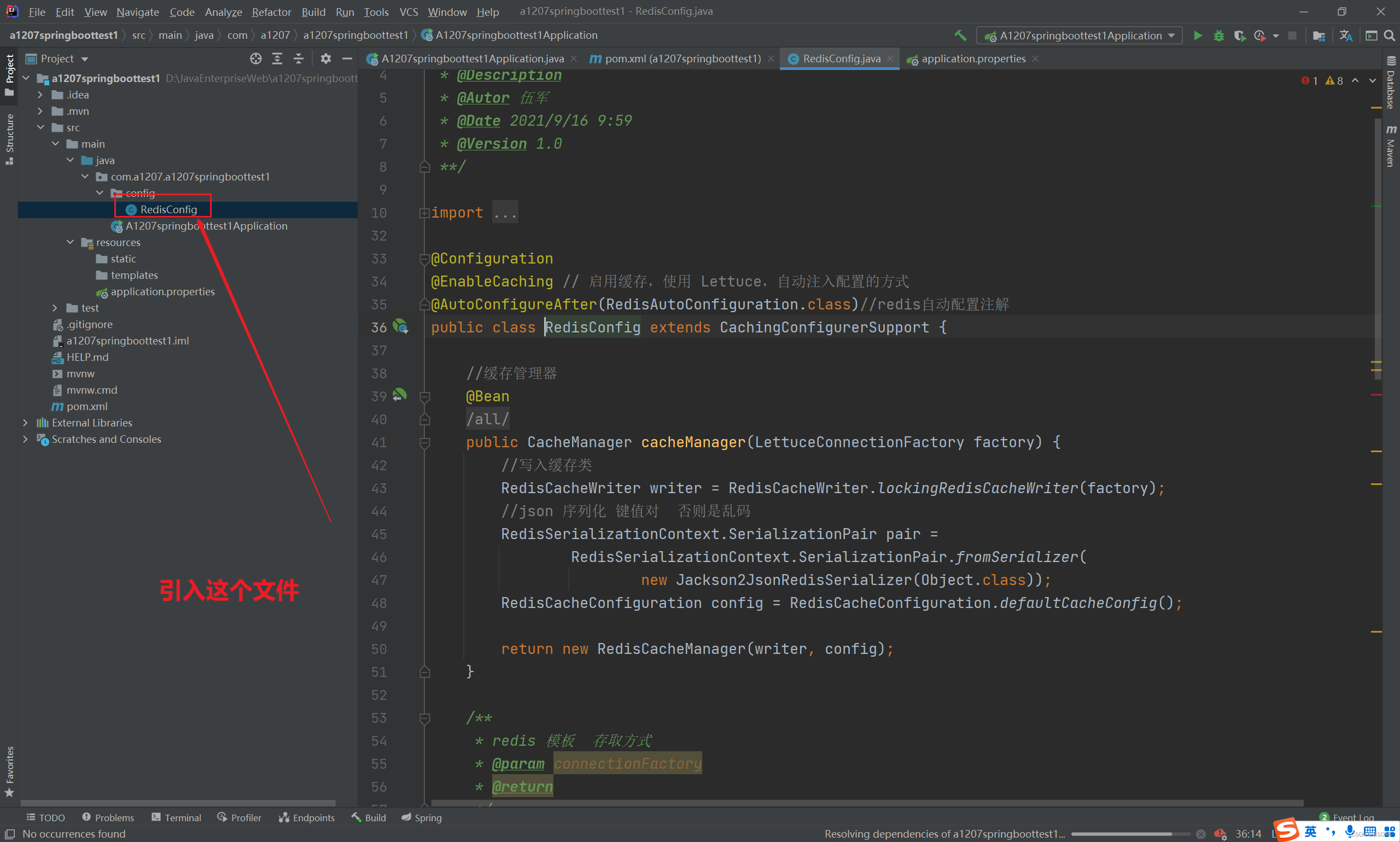Click the Profiler run icon in toolbar
This screenshot has width=1400, height=842.
[1259, 35]
